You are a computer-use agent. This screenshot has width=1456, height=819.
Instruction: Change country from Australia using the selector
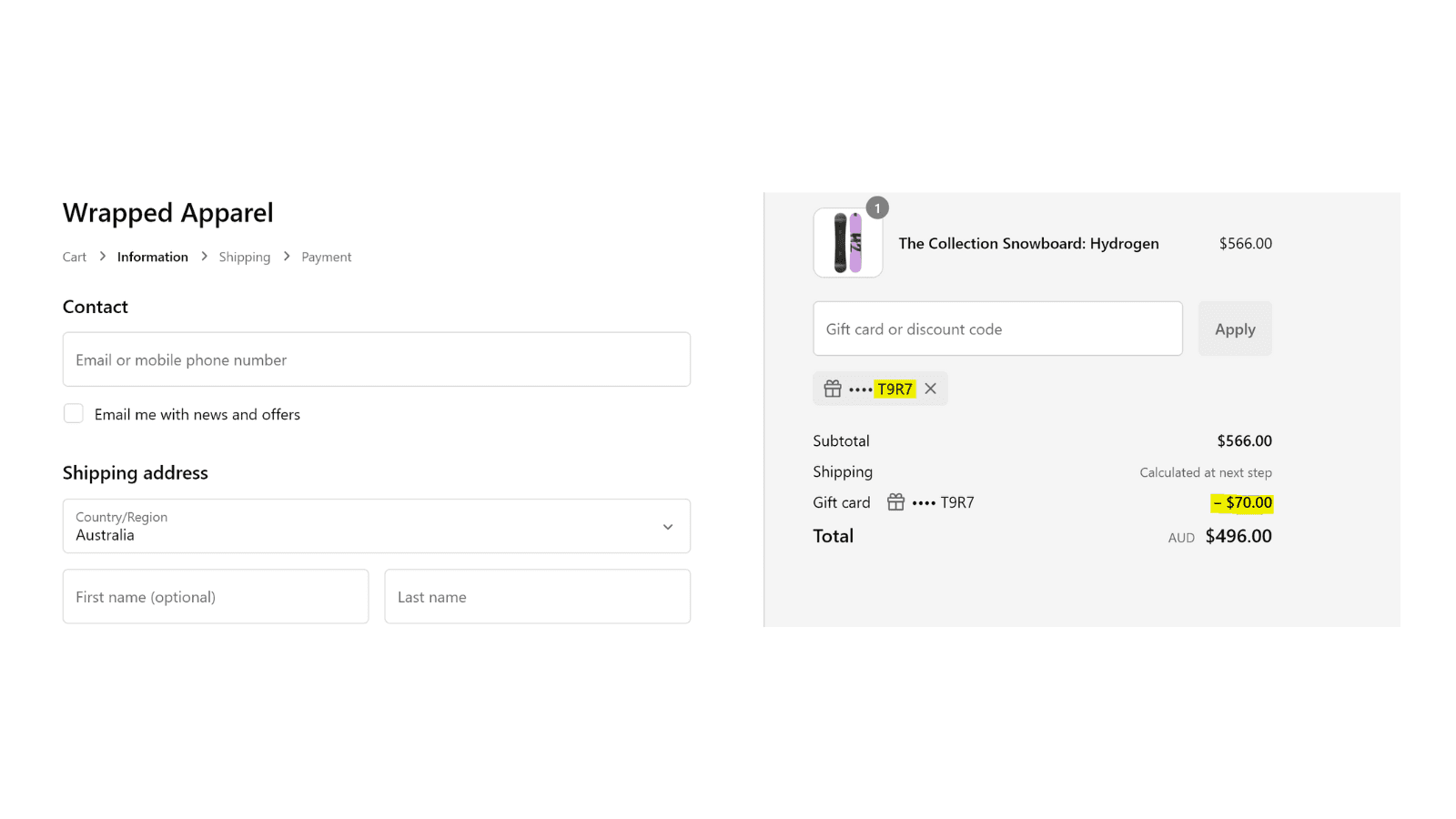pyautogui.click(x=376, y=526)
